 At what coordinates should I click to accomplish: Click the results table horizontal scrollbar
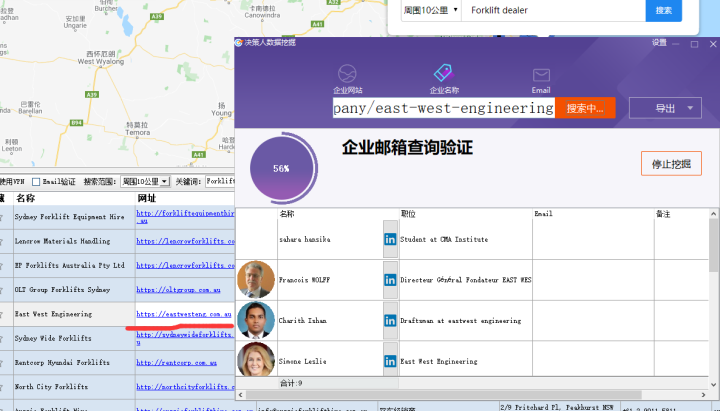click(443, 395)
